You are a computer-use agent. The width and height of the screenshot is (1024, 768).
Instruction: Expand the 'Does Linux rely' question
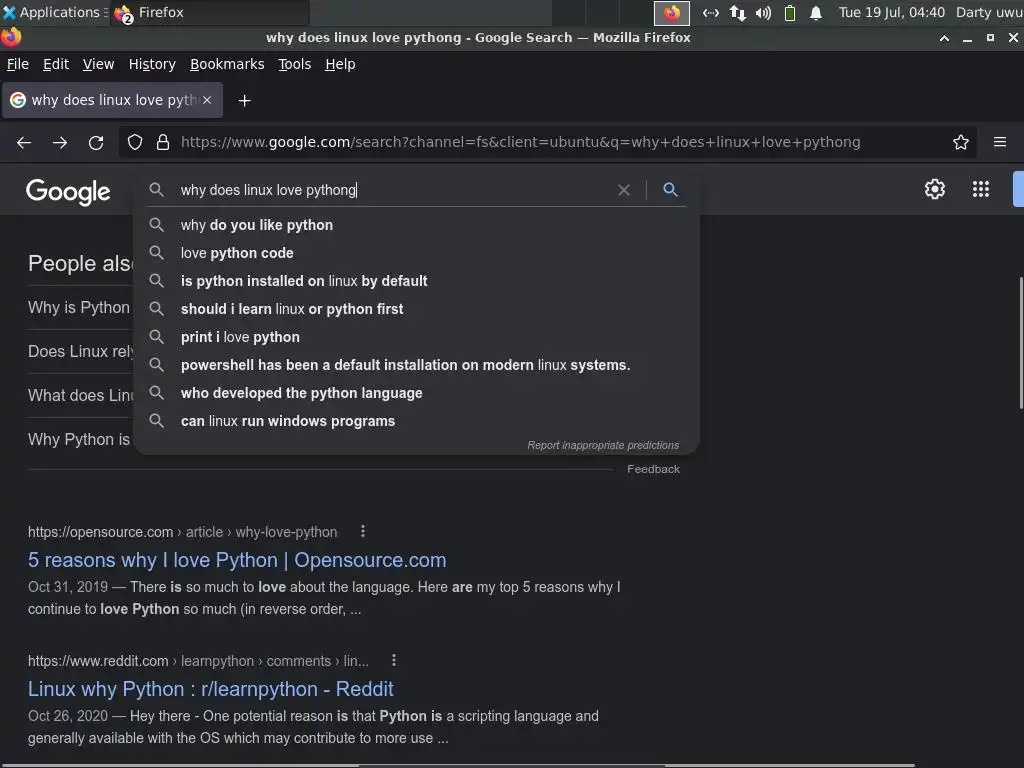point(80,351)
